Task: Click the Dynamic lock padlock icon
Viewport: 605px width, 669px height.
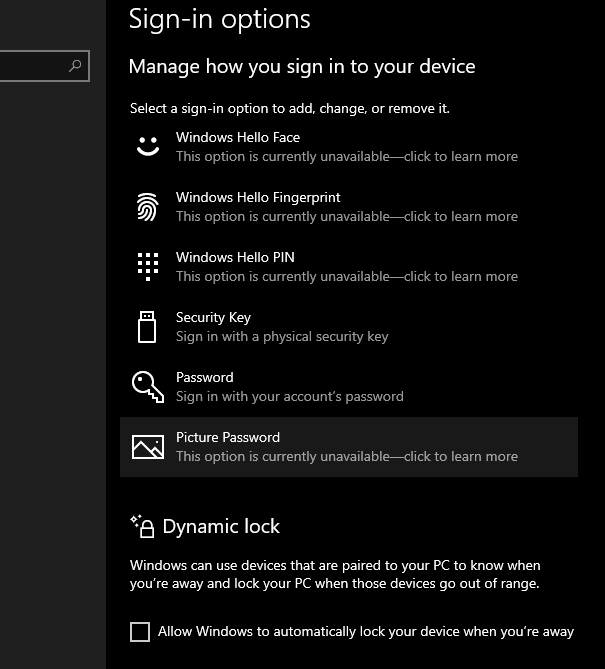Action: coord(142,526)
